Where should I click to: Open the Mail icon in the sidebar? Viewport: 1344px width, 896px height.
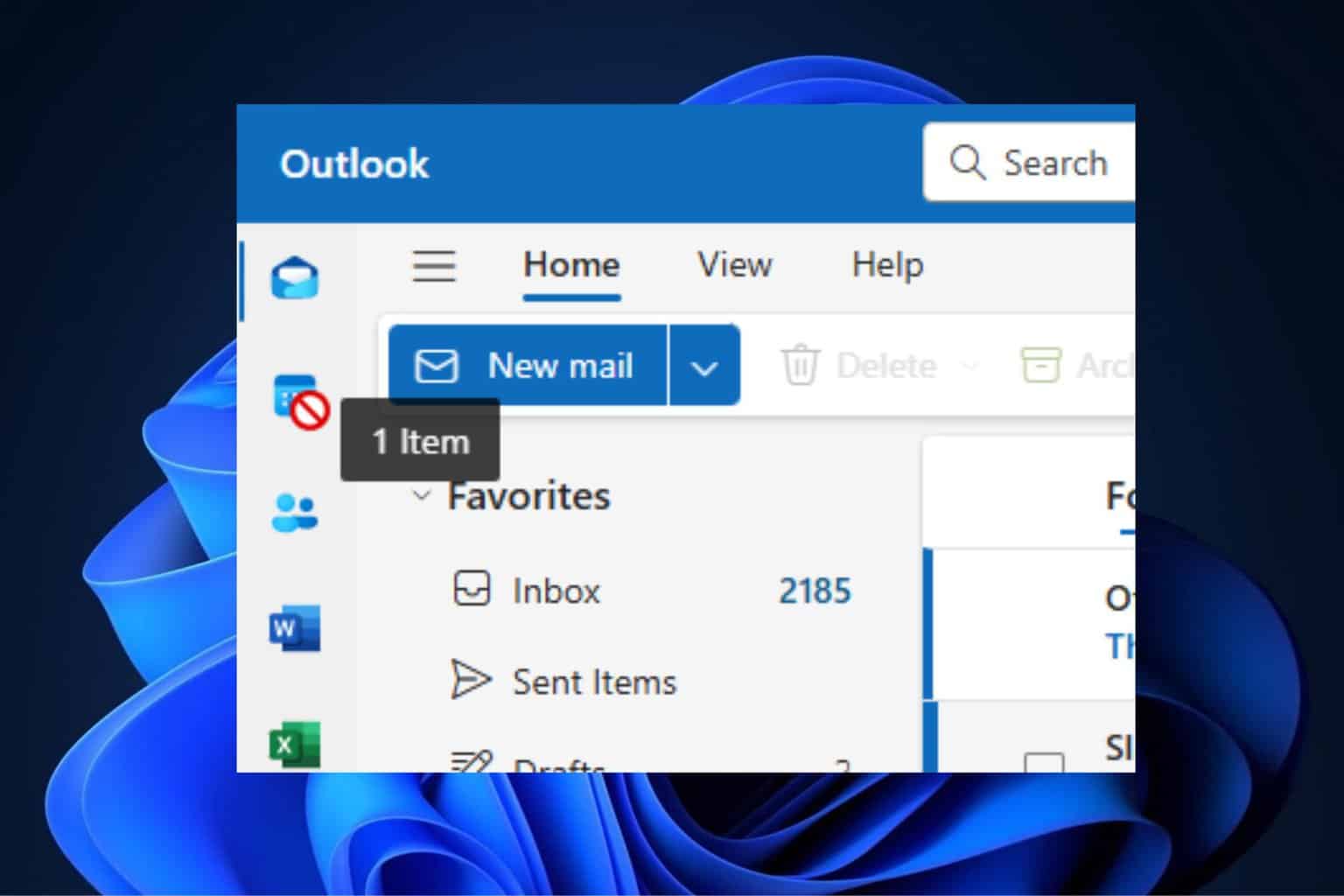pos(295,279)
